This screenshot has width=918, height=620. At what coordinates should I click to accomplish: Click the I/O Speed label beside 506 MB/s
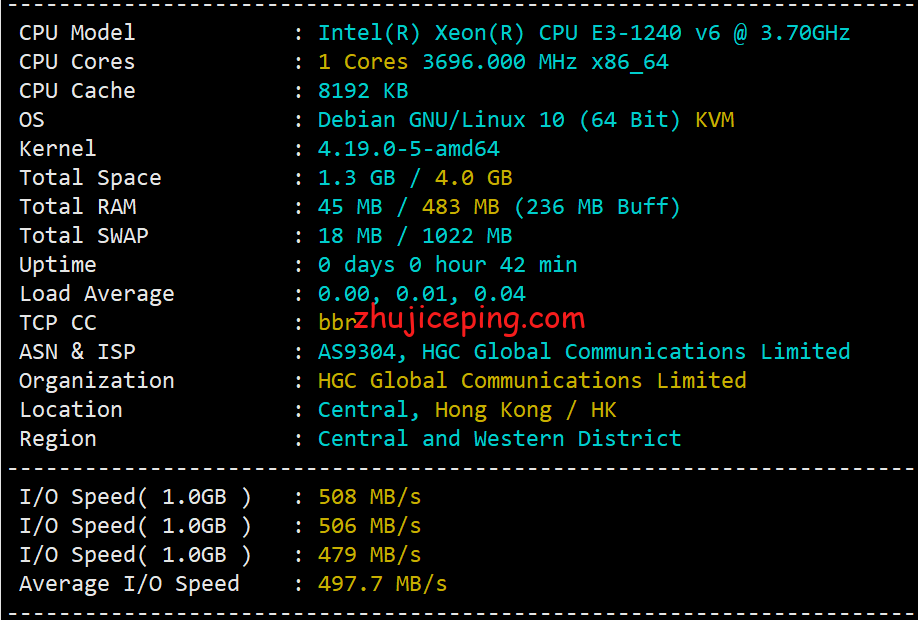pyautogui.click(x=135, y=526)
